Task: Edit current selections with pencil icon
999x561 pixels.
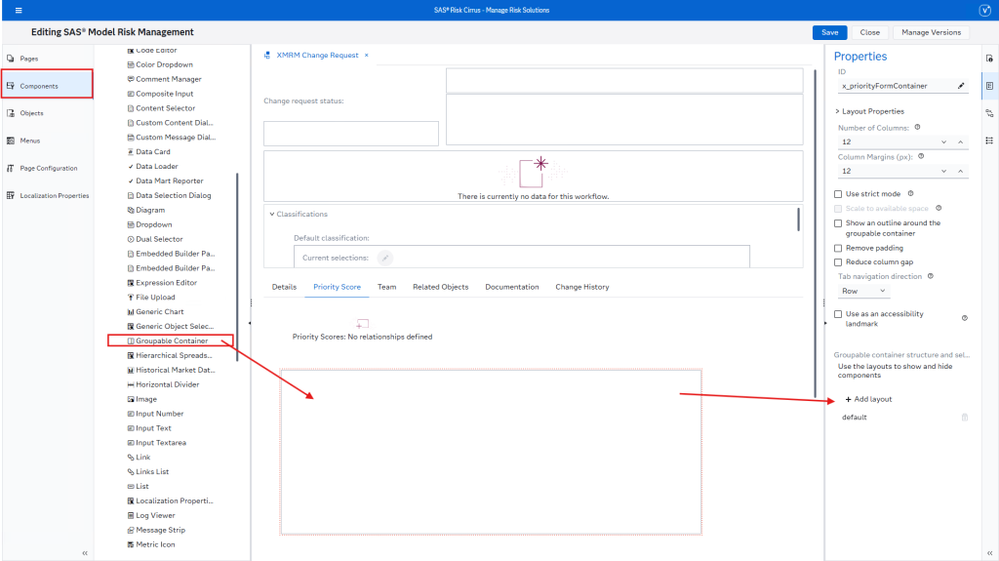Action: [385, 258]
